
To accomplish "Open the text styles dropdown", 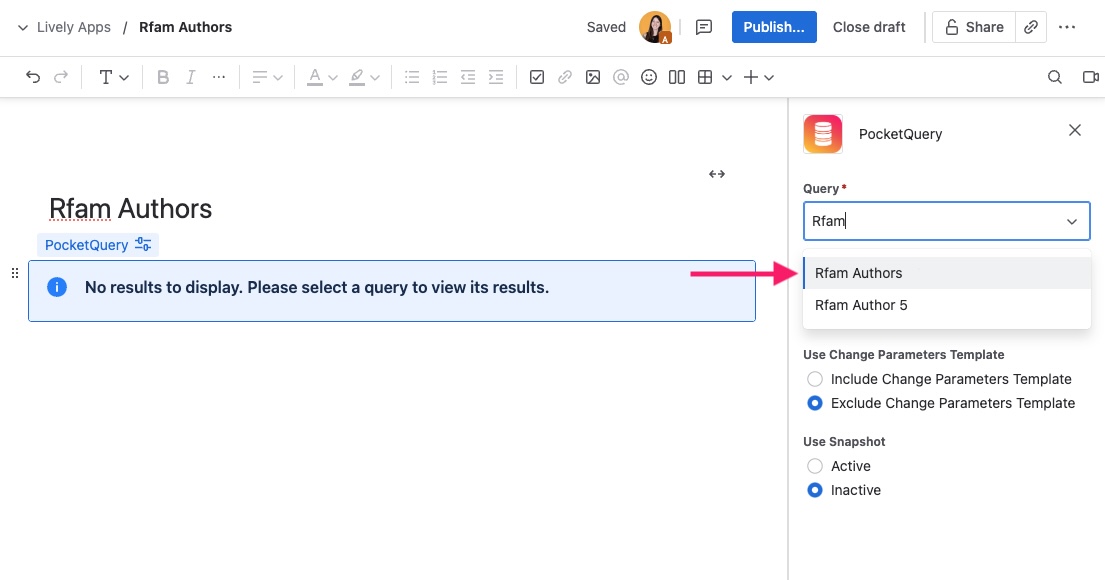I will click(x=113, y=77).
